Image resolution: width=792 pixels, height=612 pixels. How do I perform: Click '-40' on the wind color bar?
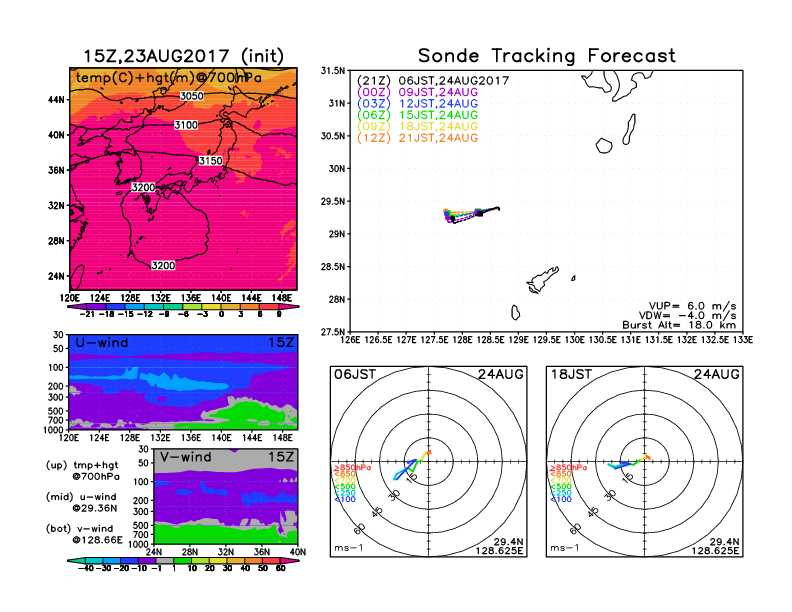(86, 568)
